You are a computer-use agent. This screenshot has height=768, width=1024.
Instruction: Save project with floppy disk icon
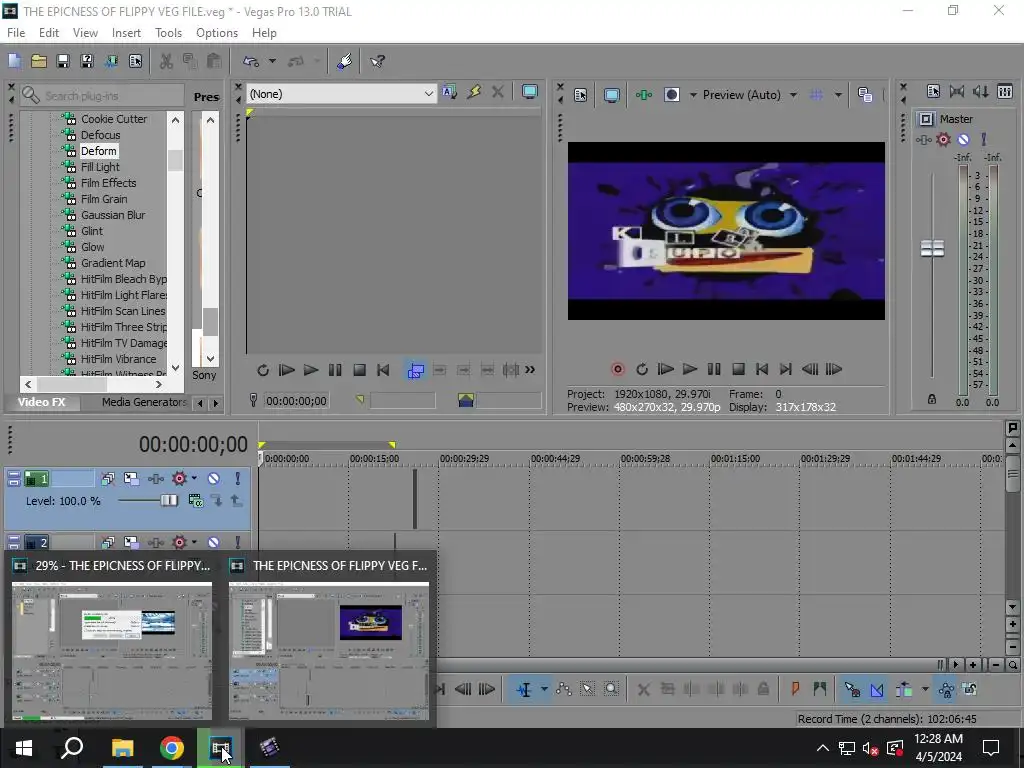pos(63,61)
